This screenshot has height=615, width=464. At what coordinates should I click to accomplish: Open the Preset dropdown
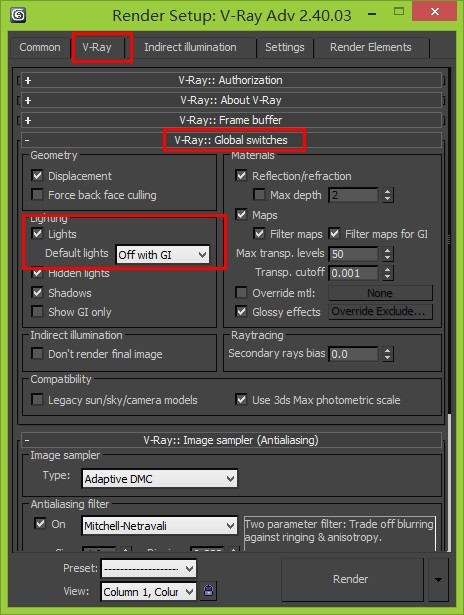coord(149,569)
